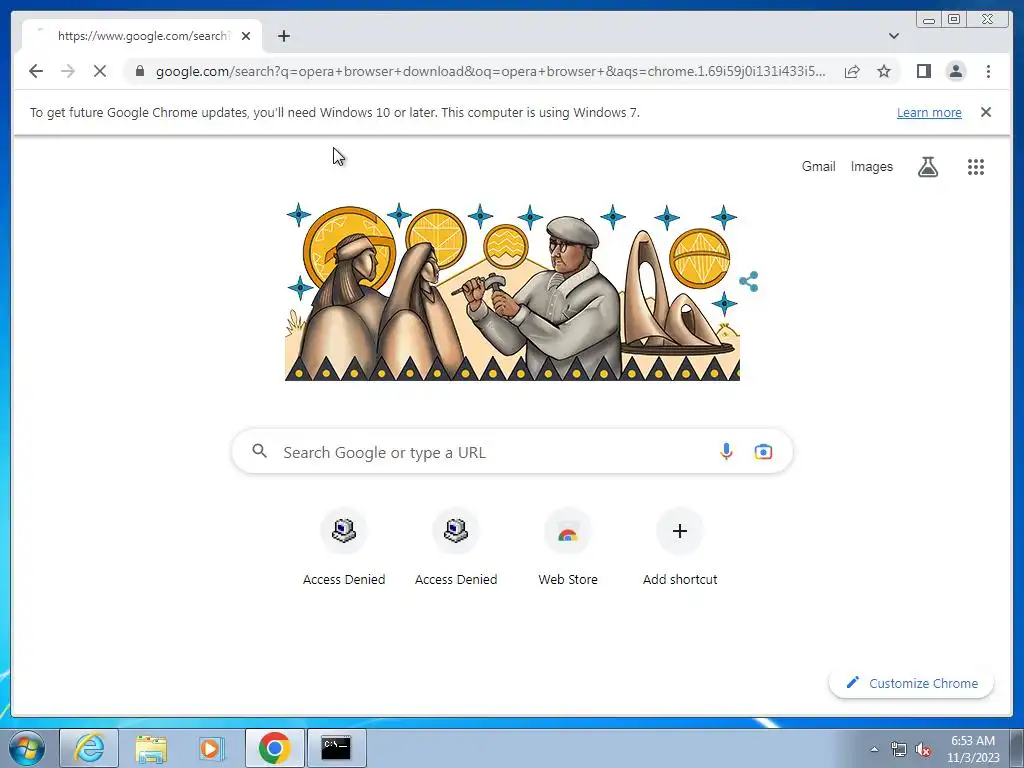Open the Gmail link
Screen dimensions: 1024x768
coord(818,167)
